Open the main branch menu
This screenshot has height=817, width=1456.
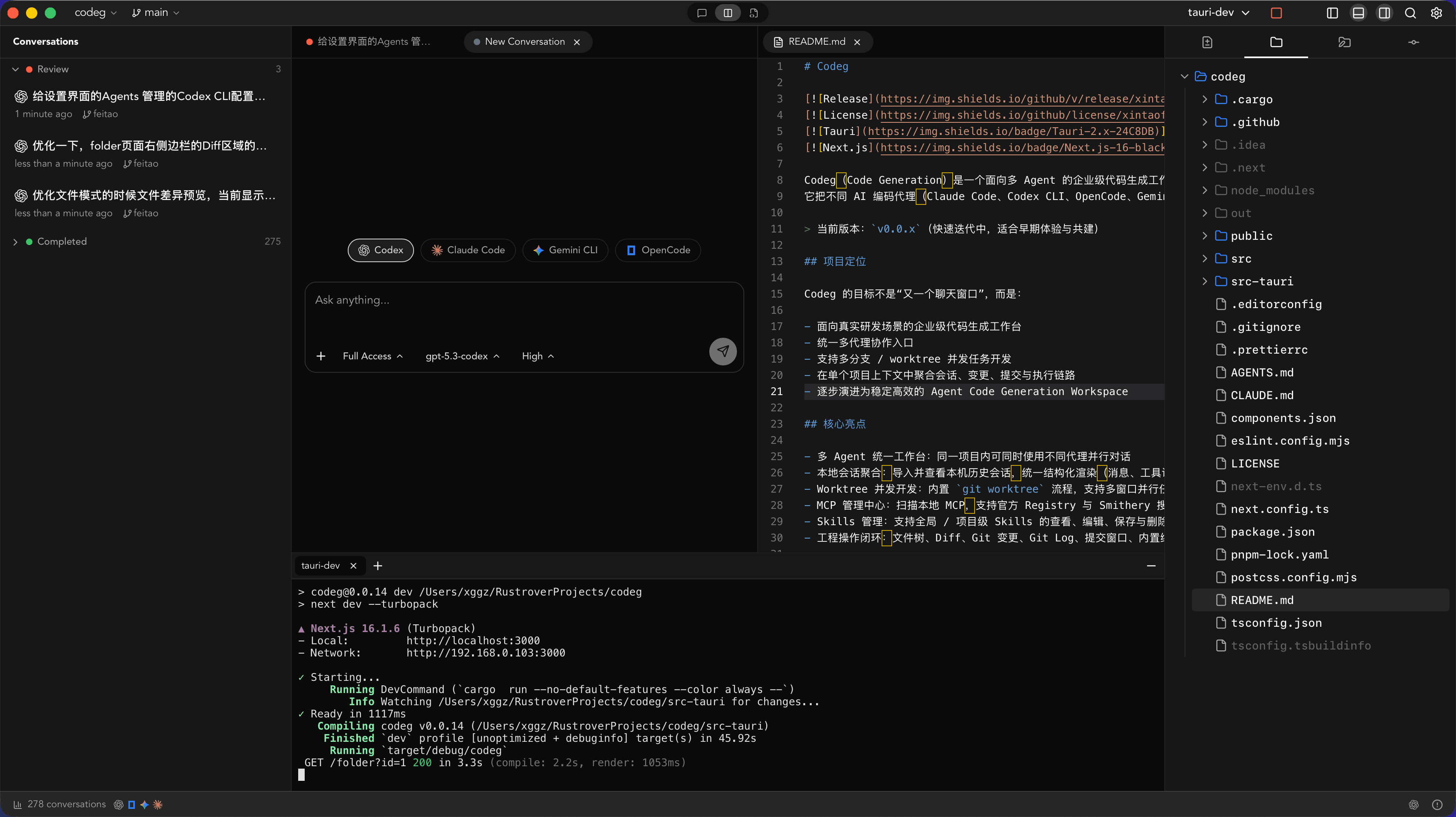[156, 12]
